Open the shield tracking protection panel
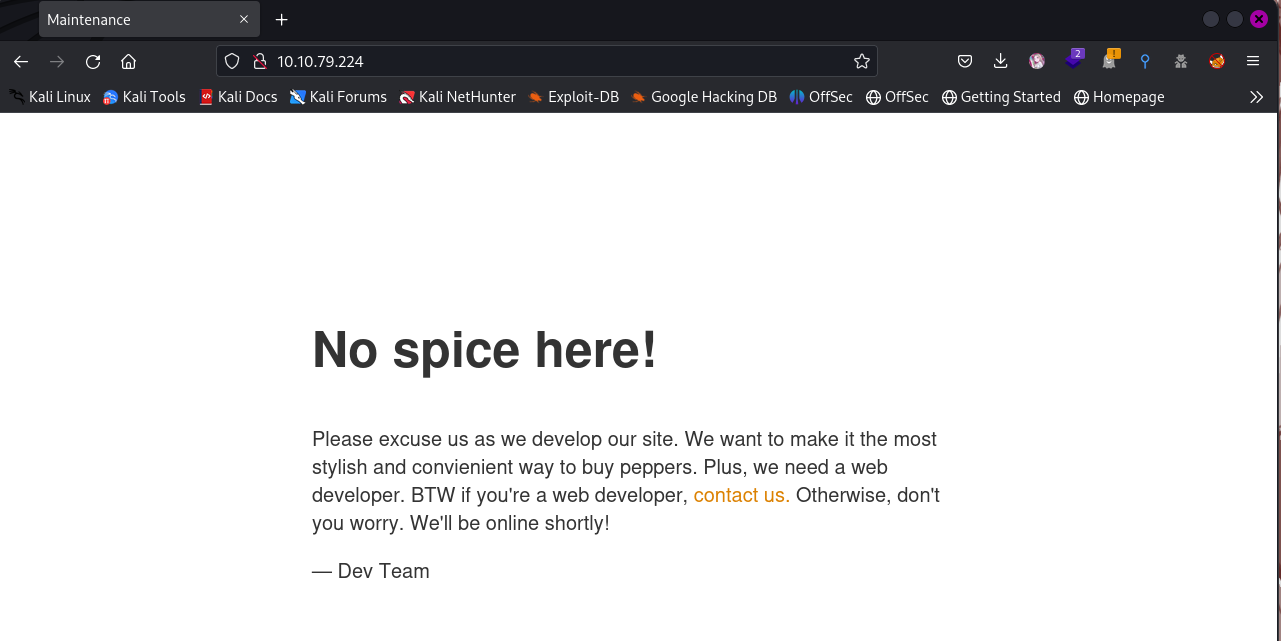 (232, 61)
